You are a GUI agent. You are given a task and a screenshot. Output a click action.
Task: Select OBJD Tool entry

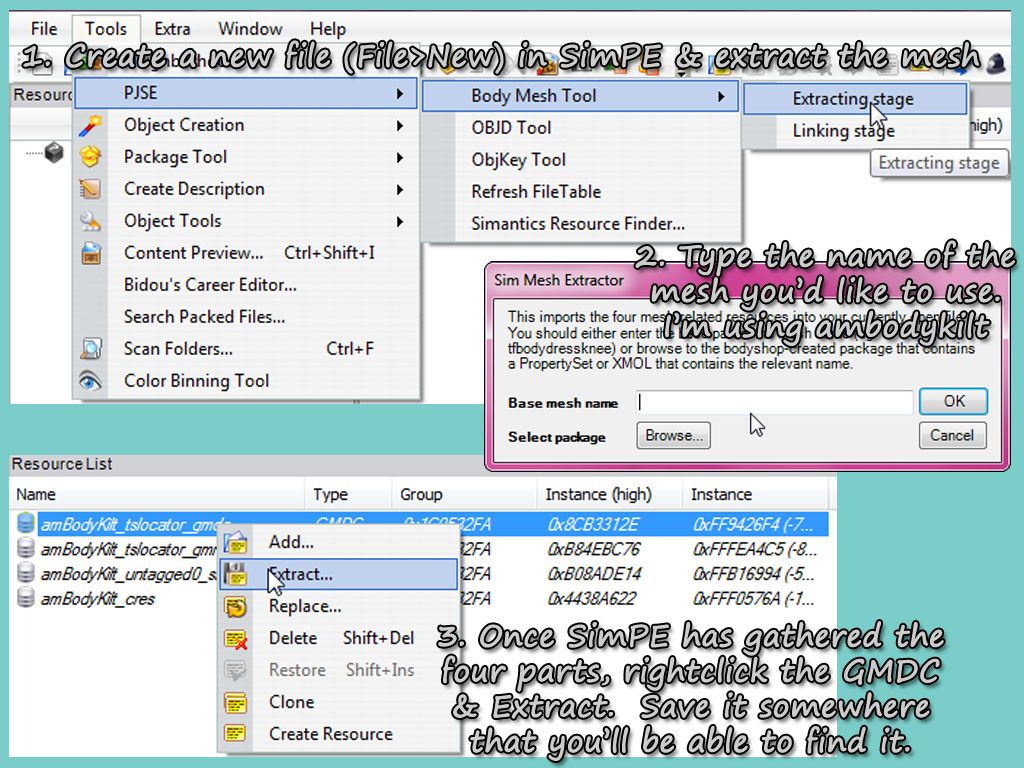581,128
